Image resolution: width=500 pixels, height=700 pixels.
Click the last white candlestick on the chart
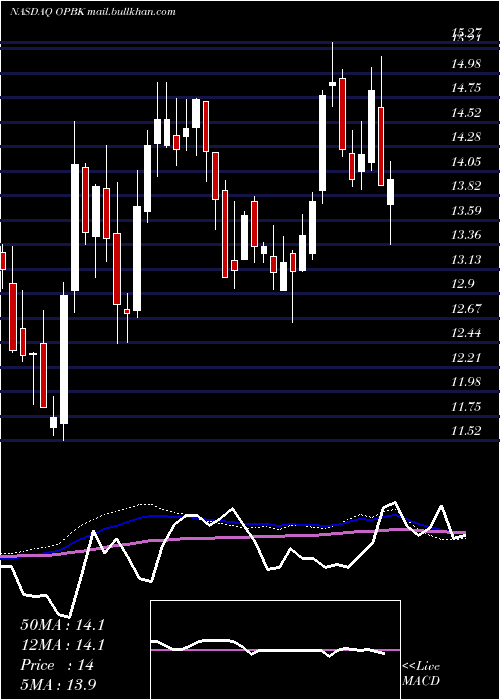coord(391,192)
